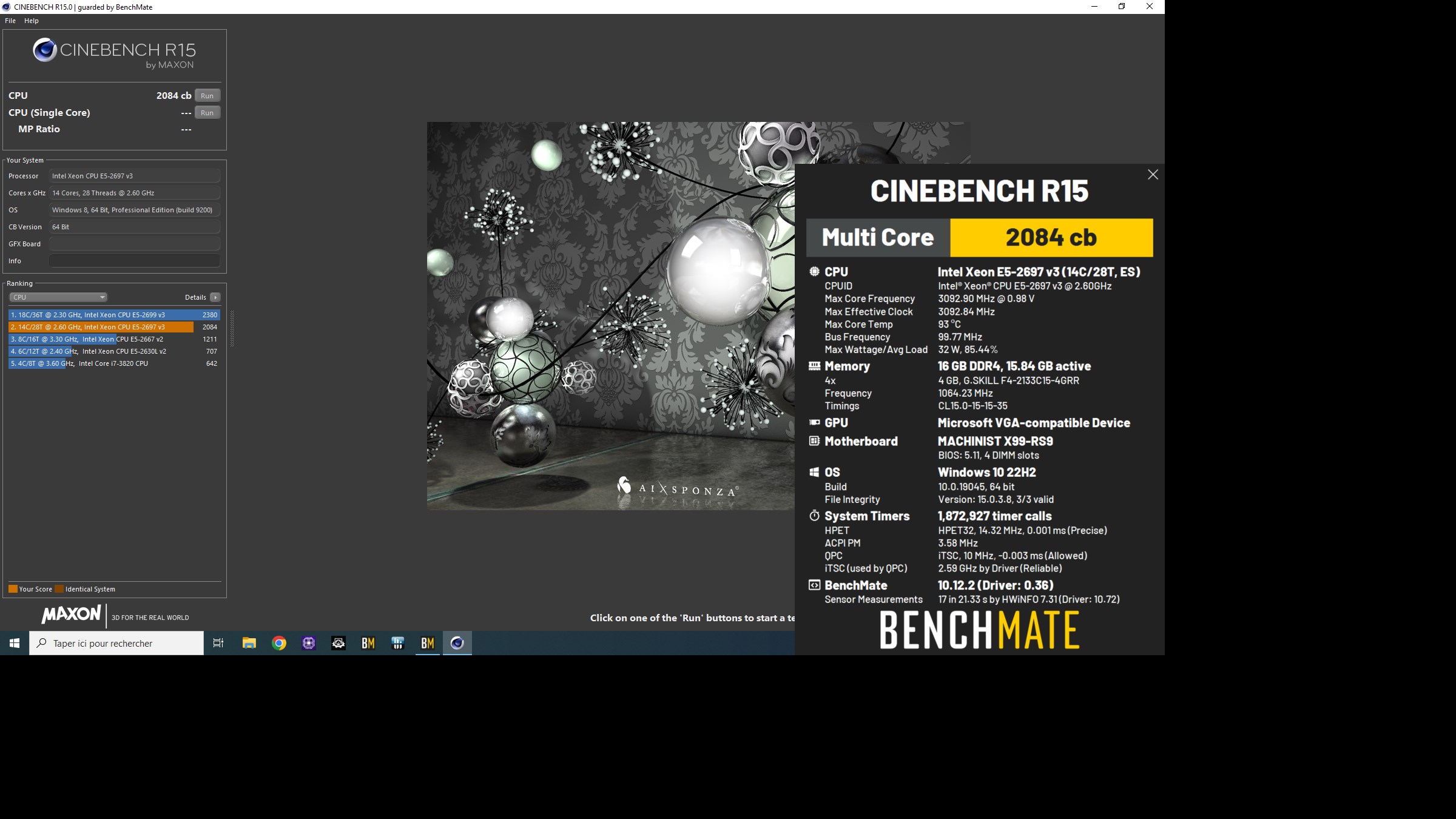Viewport: 1456px width, 819px height.
Task: Run the CPU (Single Core) test
Action: coord(207,113)
